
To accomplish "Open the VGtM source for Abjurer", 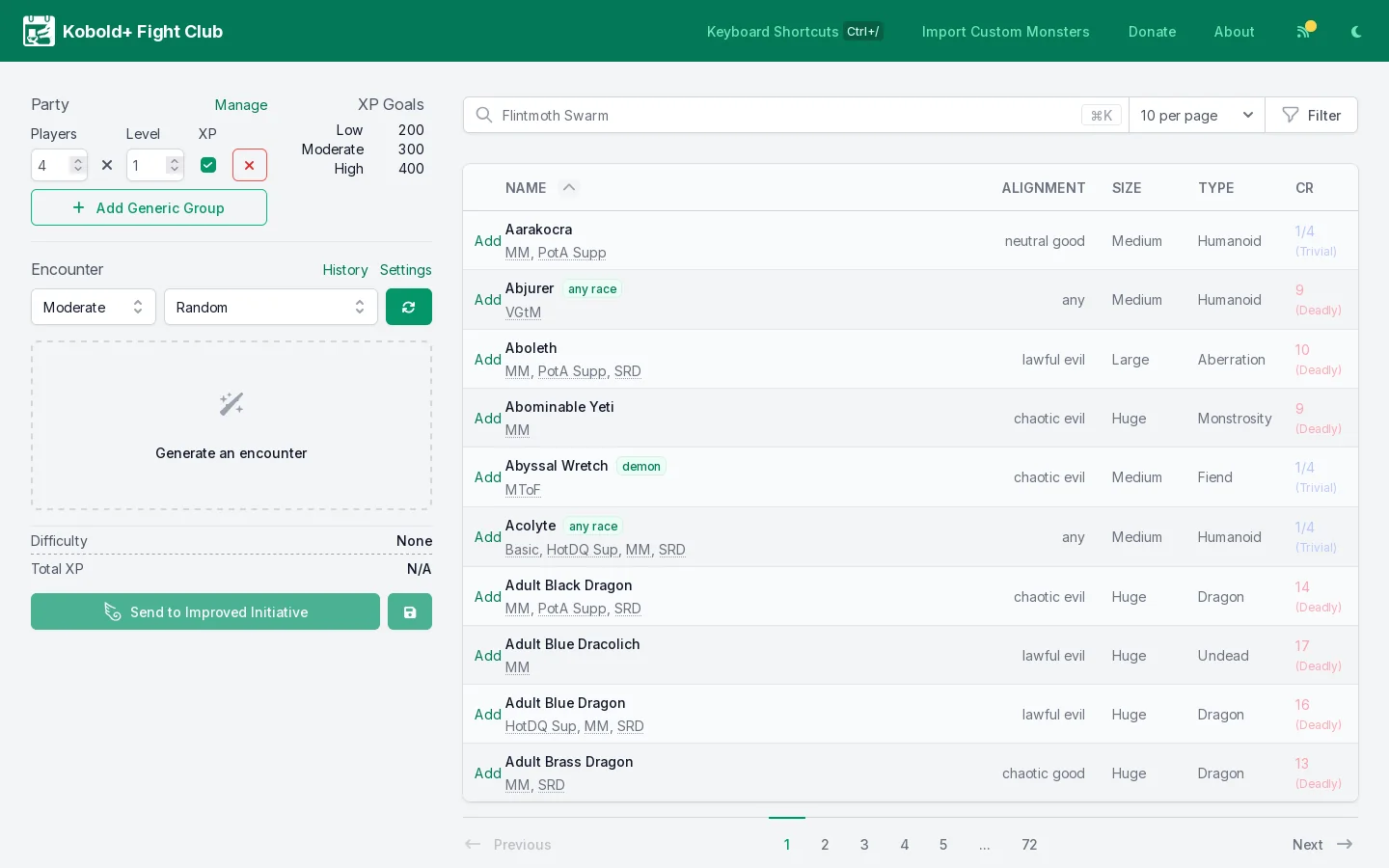I will 524,312.
